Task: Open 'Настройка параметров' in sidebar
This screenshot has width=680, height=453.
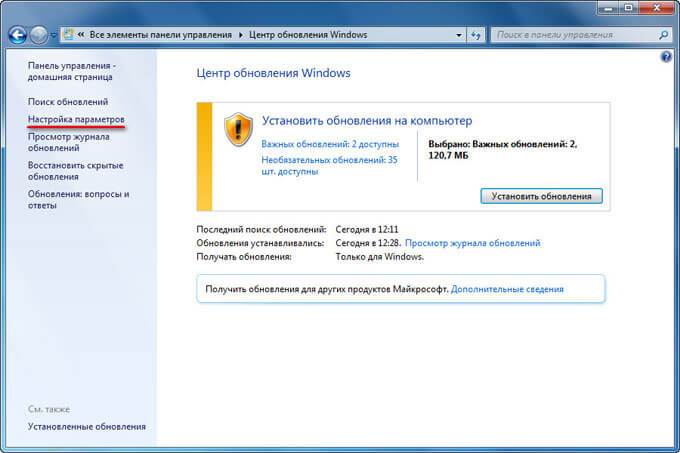Action: (x=76, y=119)
